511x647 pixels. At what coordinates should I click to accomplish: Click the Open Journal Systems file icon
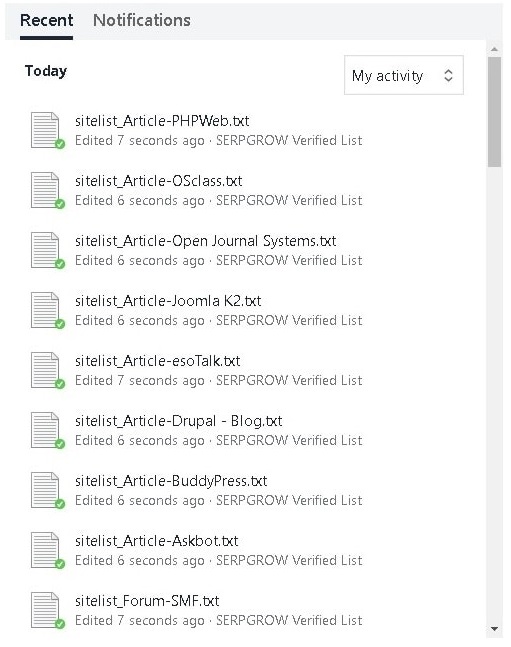coord(46,250)
